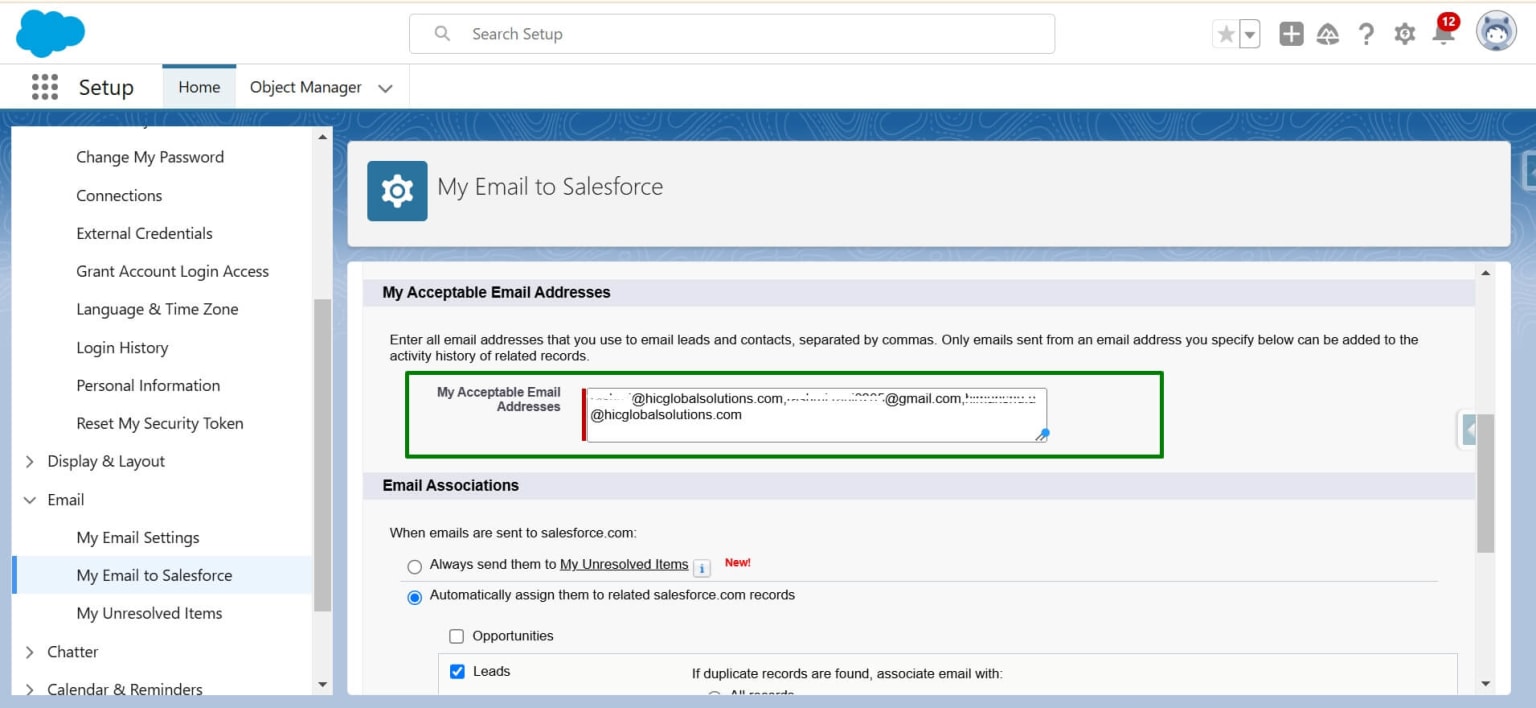The image size is (1536, 708).
Task: Open the Object Manager tab dropdown chevron
Action: (385, 88)
